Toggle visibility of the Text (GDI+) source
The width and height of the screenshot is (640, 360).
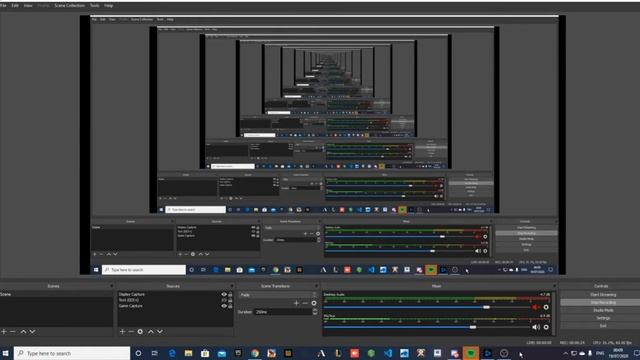pyautogui.click(x=224, y=300)
